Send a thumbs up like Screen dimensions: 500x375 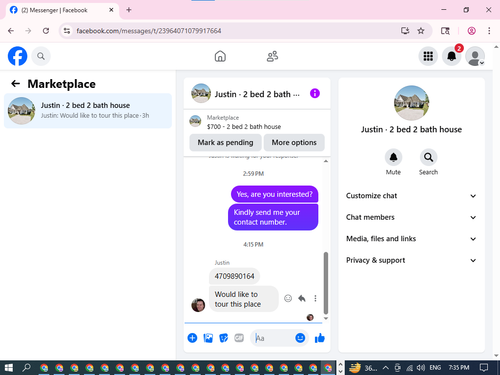(320, 338)
